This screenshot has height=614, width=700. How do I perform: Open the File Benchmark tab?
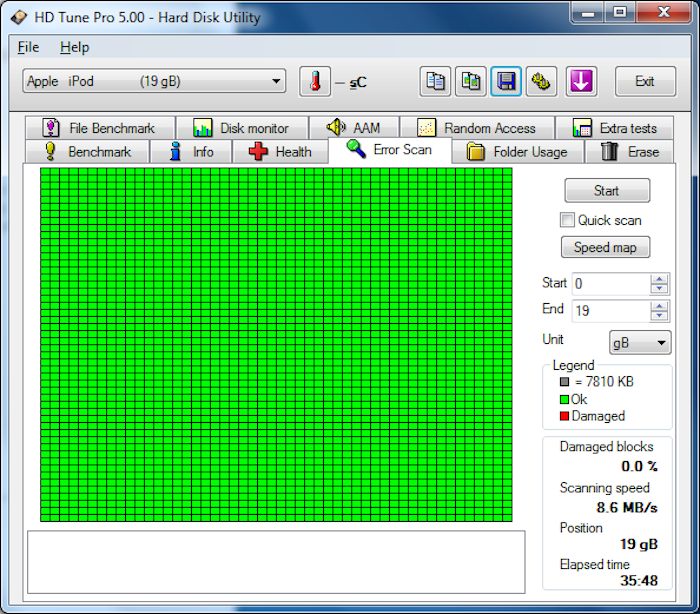click(100, 128)
